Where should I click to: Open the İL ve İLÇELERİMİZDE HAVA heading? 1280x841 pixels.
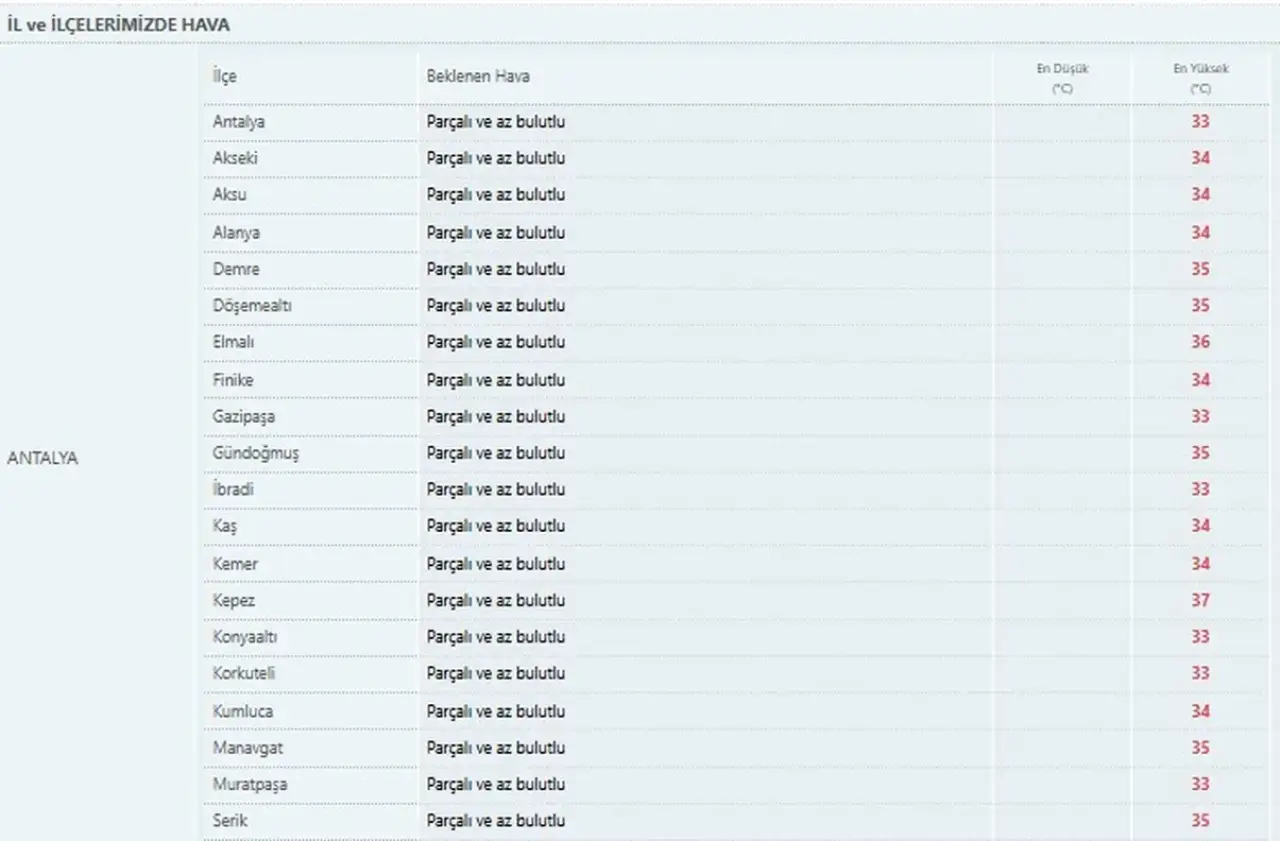[x=119, y=25]
